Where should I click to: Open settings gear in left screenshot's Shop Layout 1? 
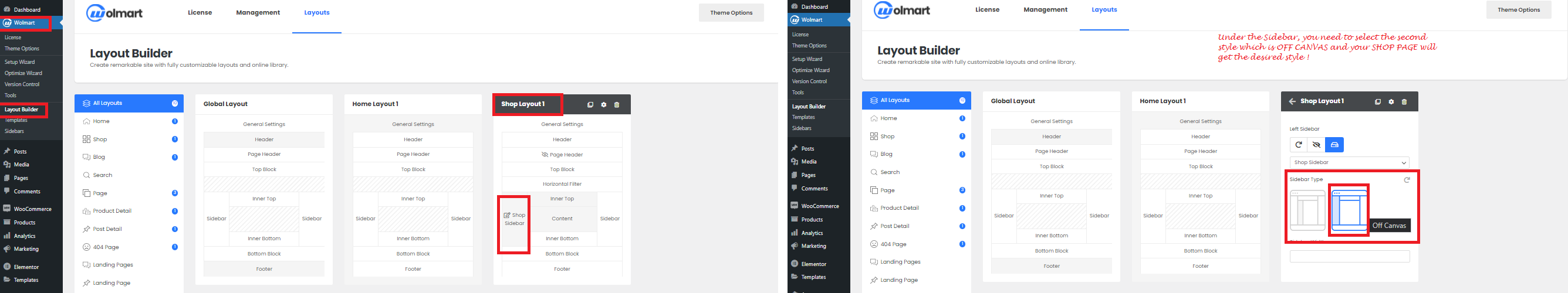(x=603, y=104)
